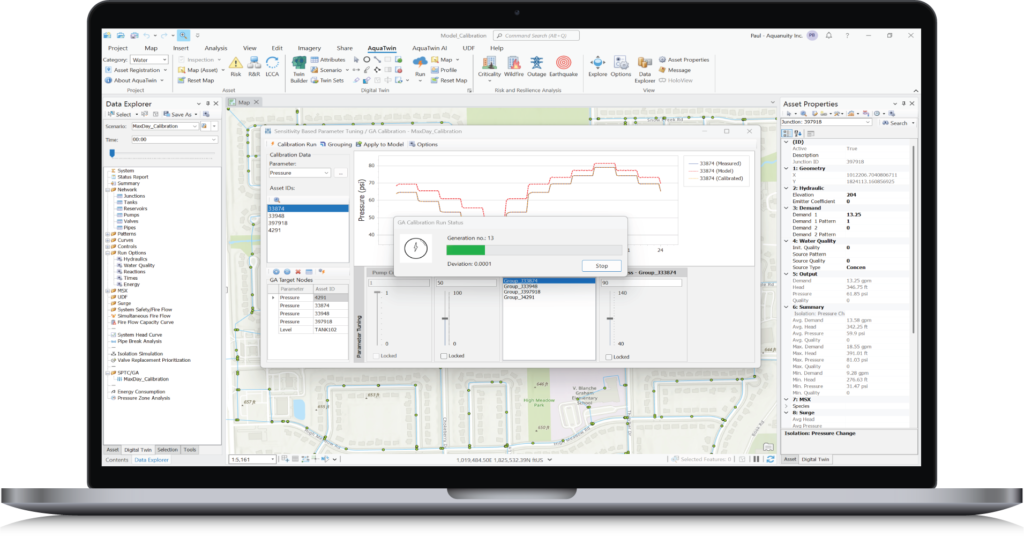Open the Category Water dropdown
This screenshot has height=544, width=1024.
coord(150,59)
